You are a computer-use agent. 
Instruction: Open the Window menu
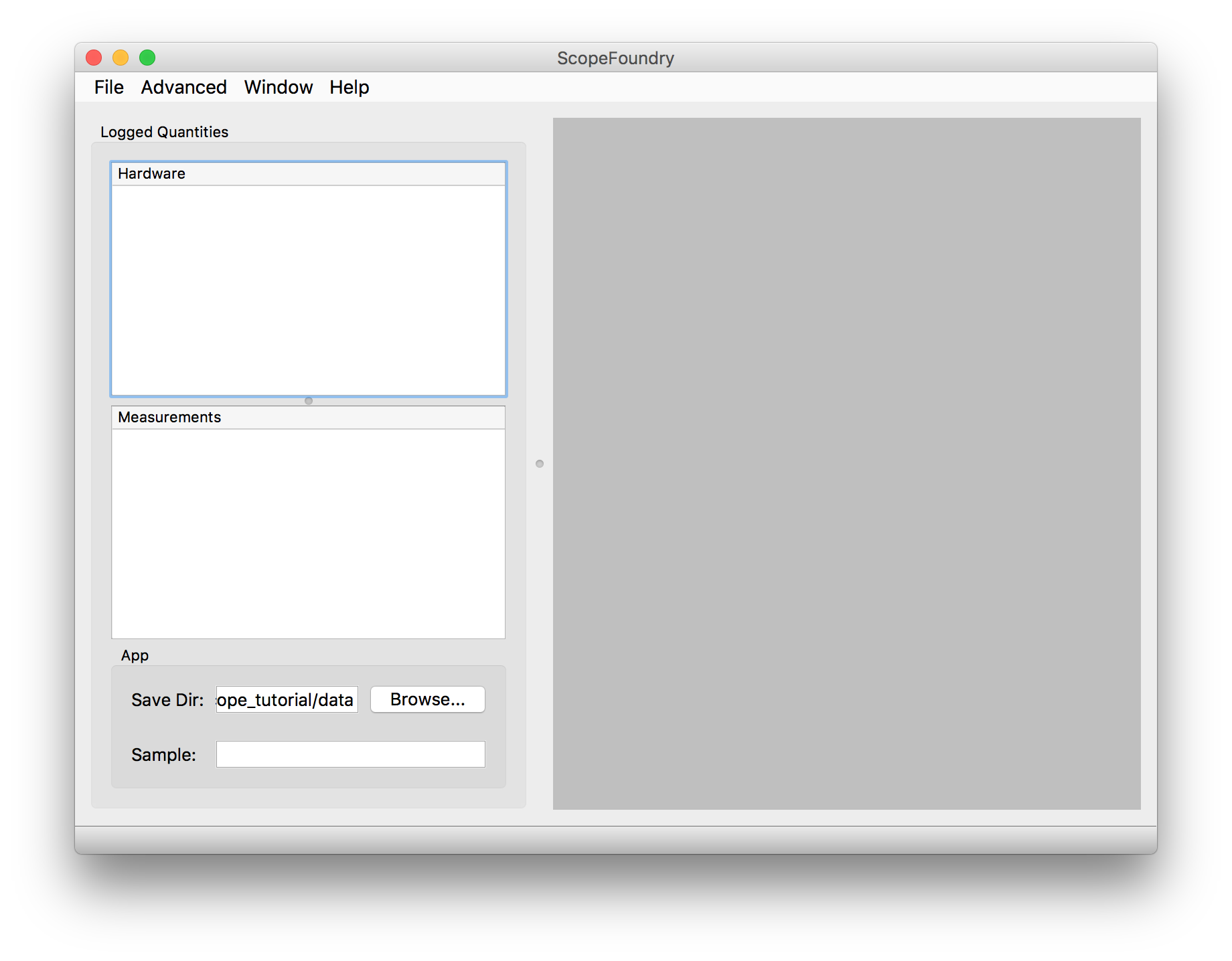pos(278,87)
